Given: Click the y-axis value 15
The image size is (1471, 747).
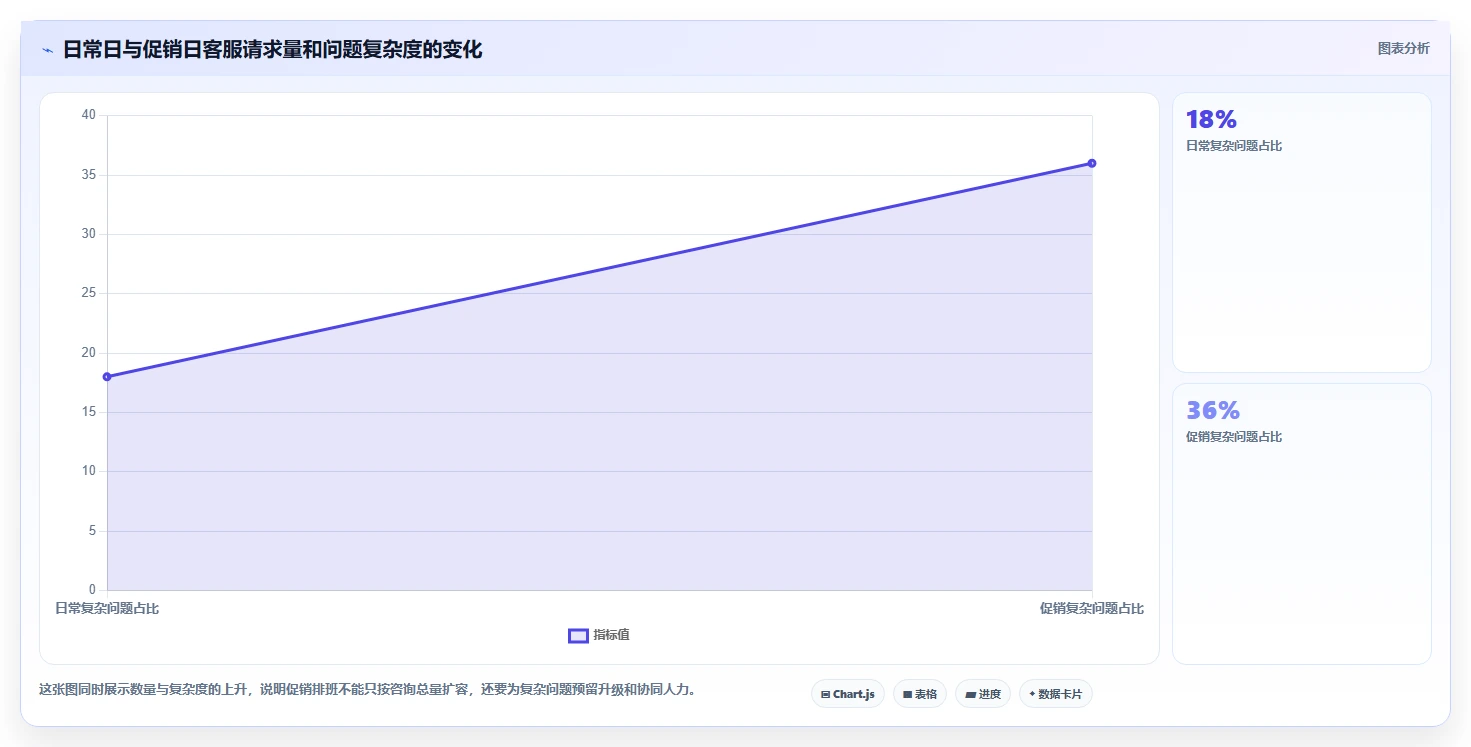Looking at the screenshot, I should [x=89, y=412].
